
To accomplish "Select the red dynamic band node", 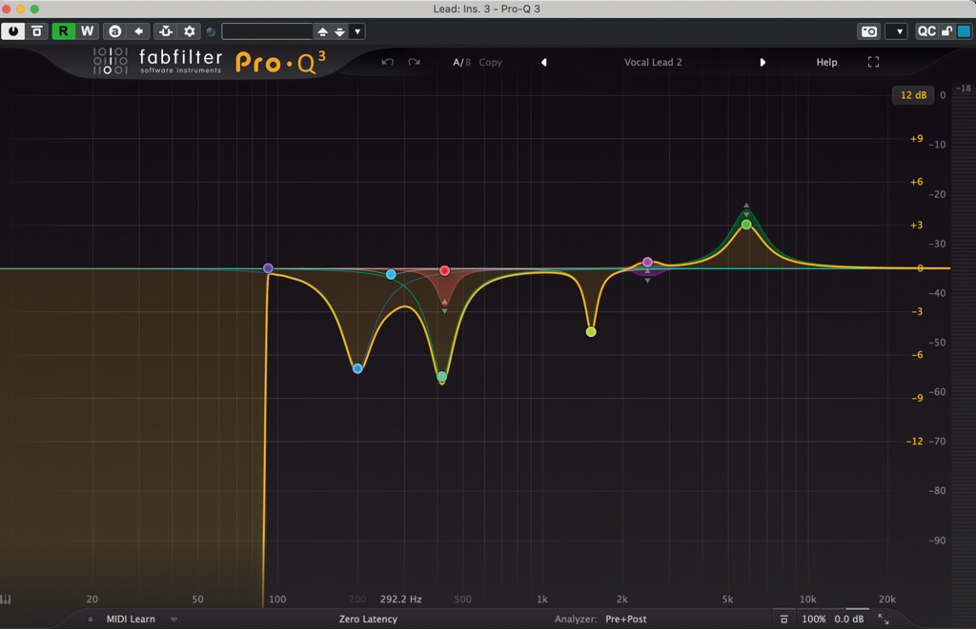I will coord(444,271).
